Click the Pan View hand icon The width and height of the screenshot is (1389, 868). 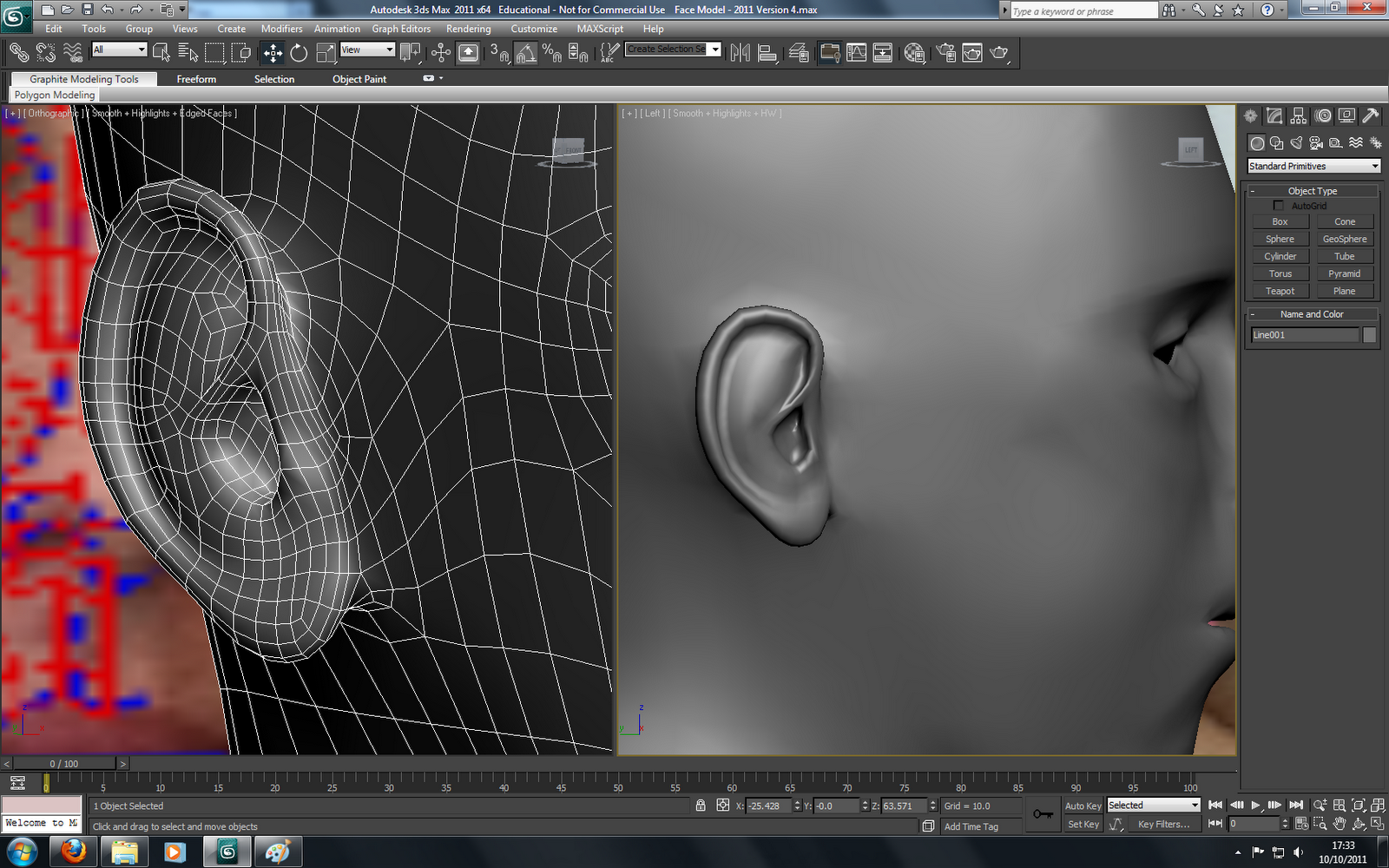(1340, 825)
